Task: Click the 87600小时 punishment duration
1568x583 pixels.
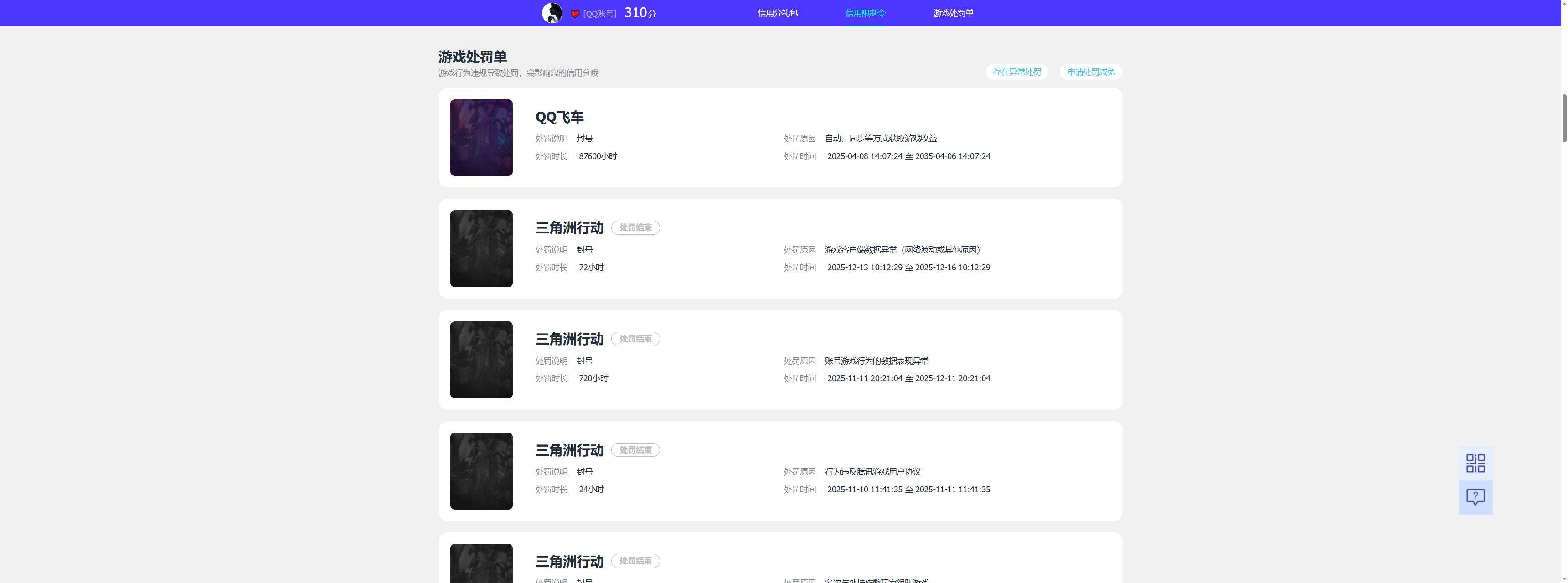Action: click(598, 156)
